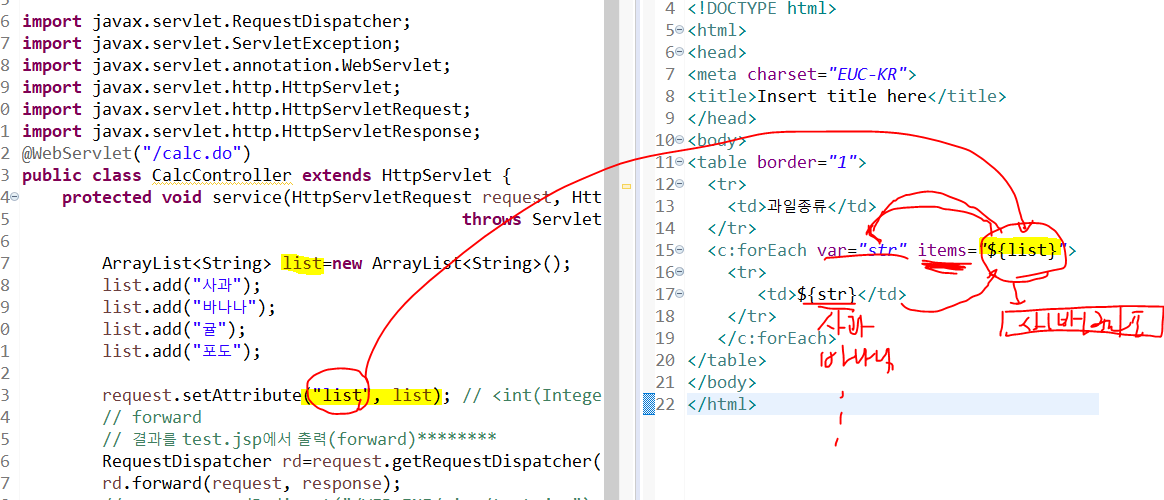Viewport: 1164px width, 500px height.
Task: Collapse the <c:forEach> fold marker
Action: [x=681, y=250]
